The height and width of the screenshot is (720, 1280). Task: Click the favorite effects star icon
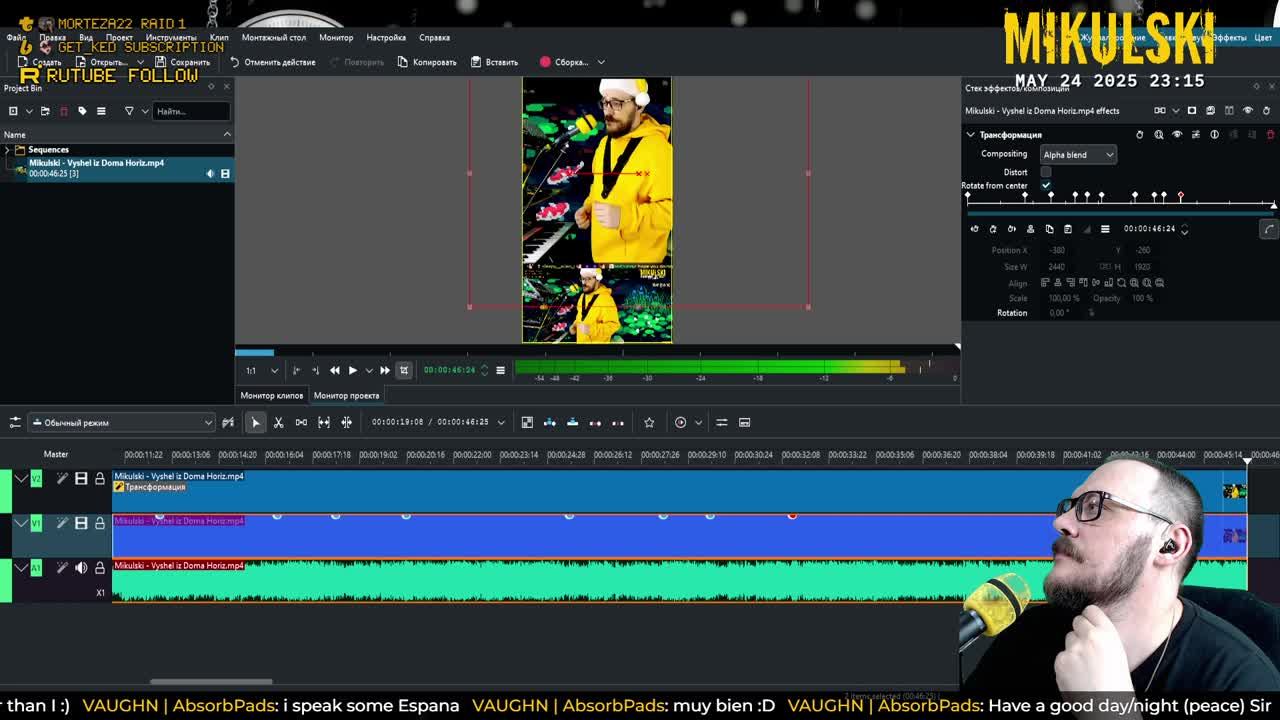[649, 422]
